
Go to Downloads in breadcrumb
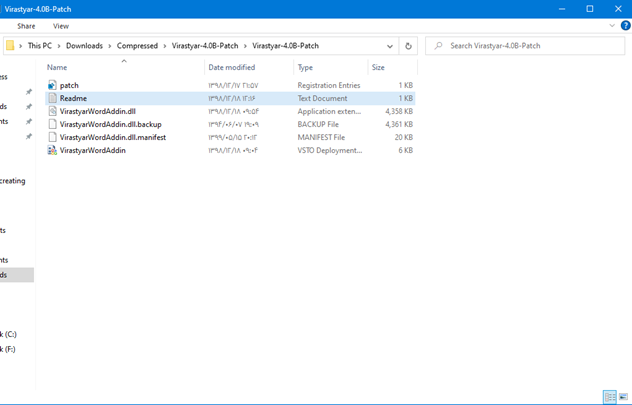point(84,46)
